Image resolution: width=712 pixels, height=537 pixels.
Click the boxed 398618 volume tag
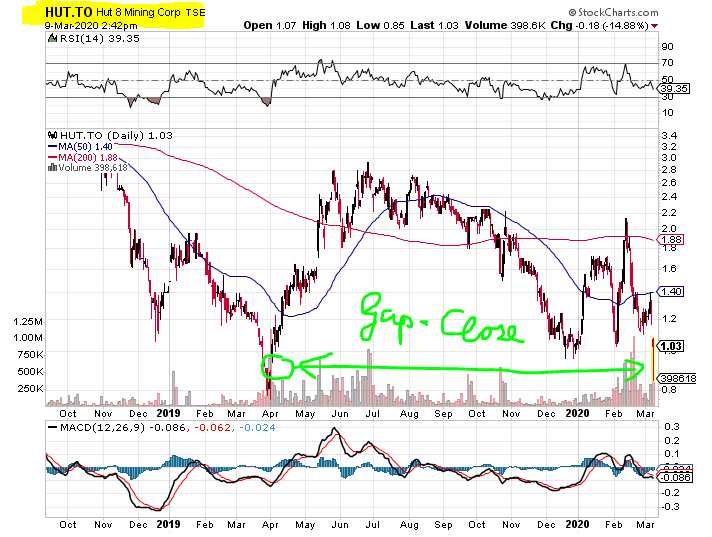tap(678, 378)
